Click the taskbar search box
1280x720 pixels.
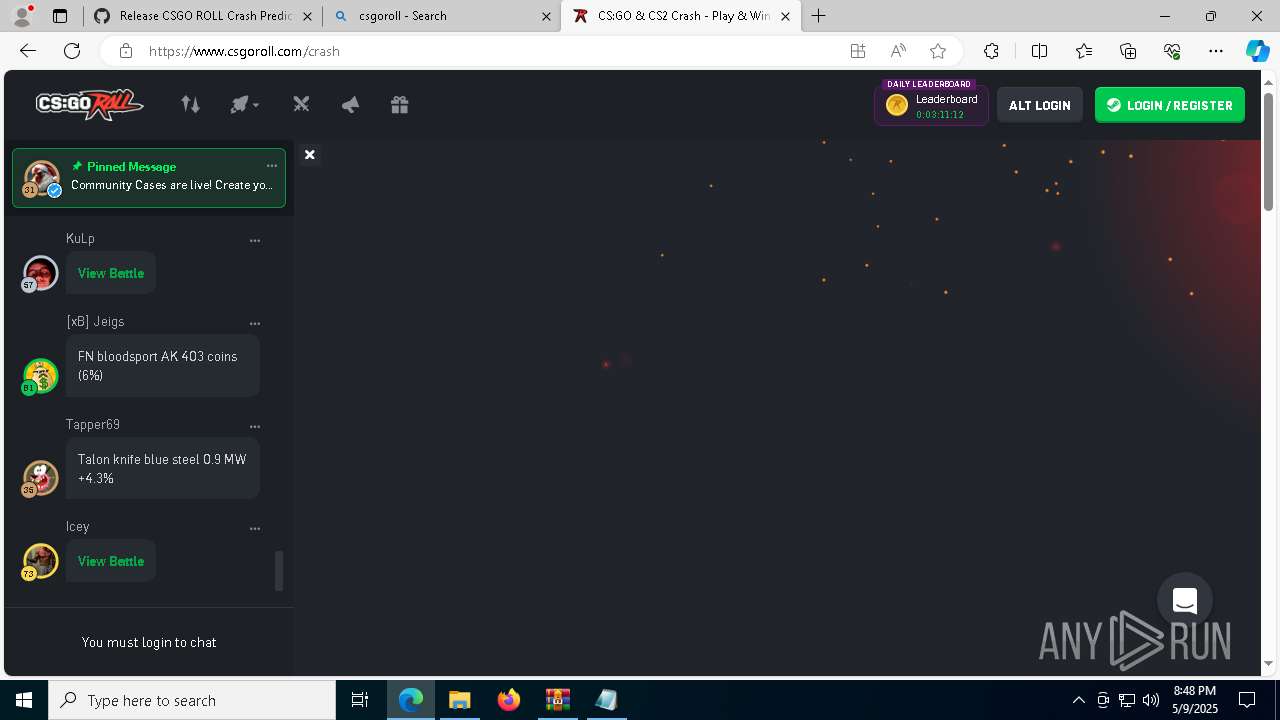pyautogui.click(x=192, y=700)
